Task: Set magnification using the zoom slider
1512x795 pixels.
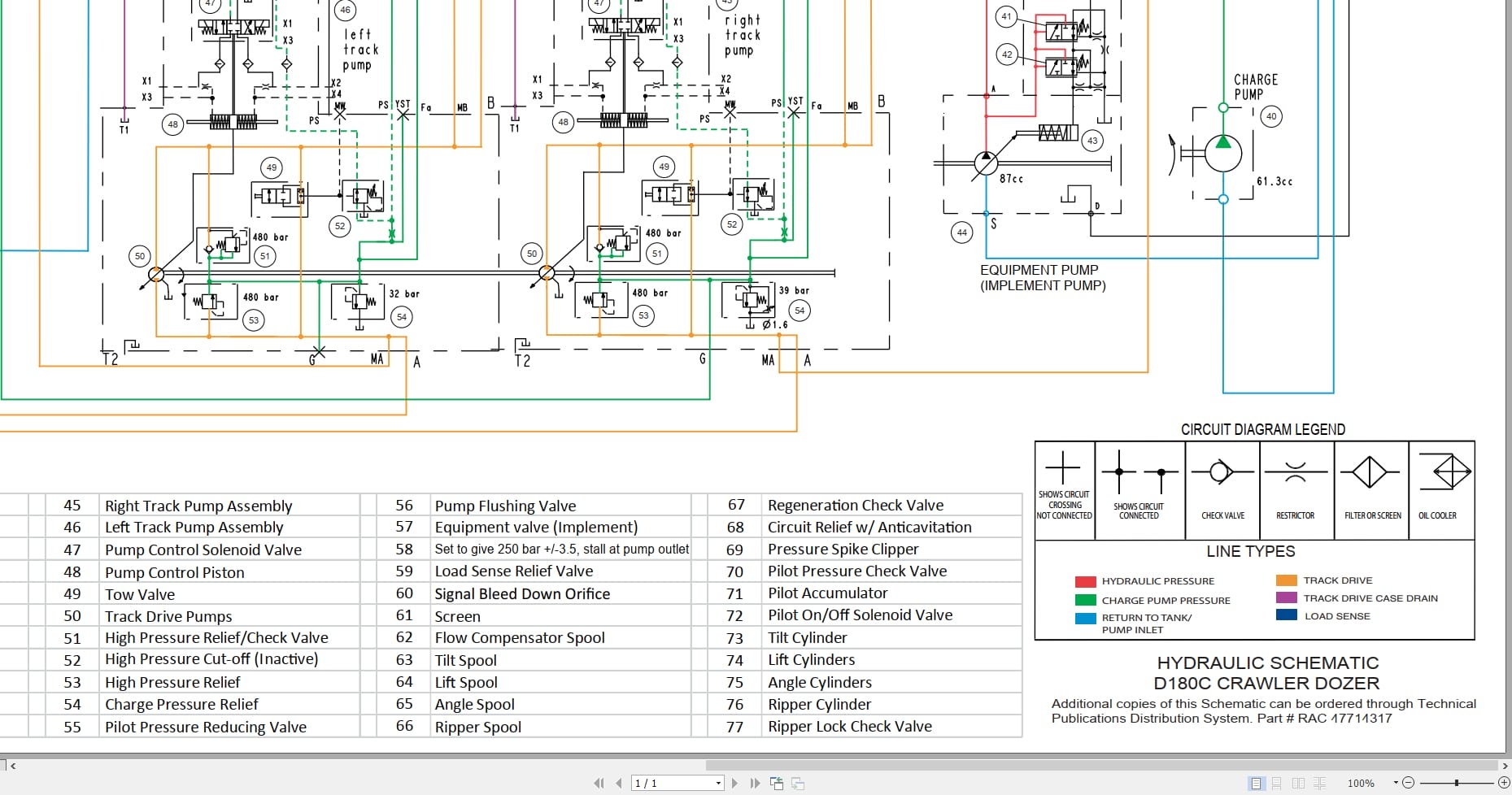Action: click(x=1457, y=783)
